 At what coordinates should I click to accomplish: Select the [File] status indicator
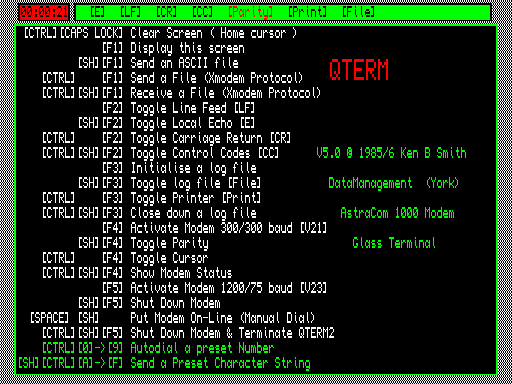(358, 12)
